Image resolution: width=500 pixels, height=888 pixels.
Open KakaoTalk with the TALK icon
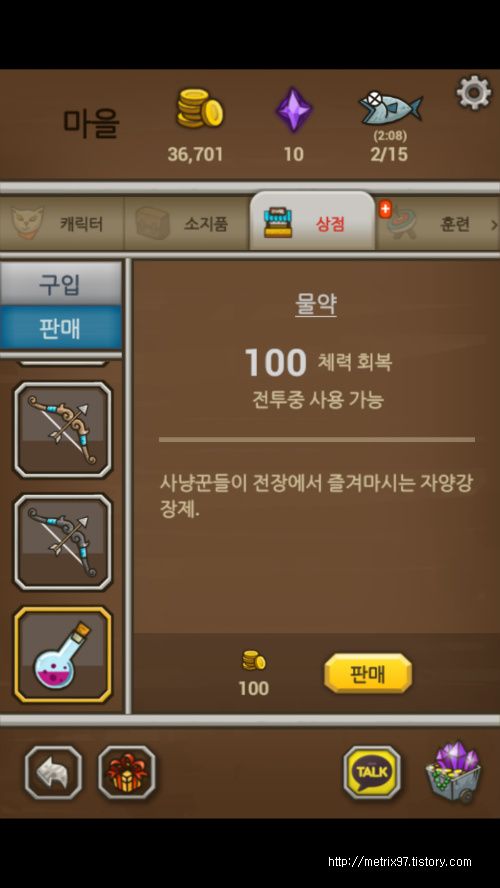(x=372, y=772)
